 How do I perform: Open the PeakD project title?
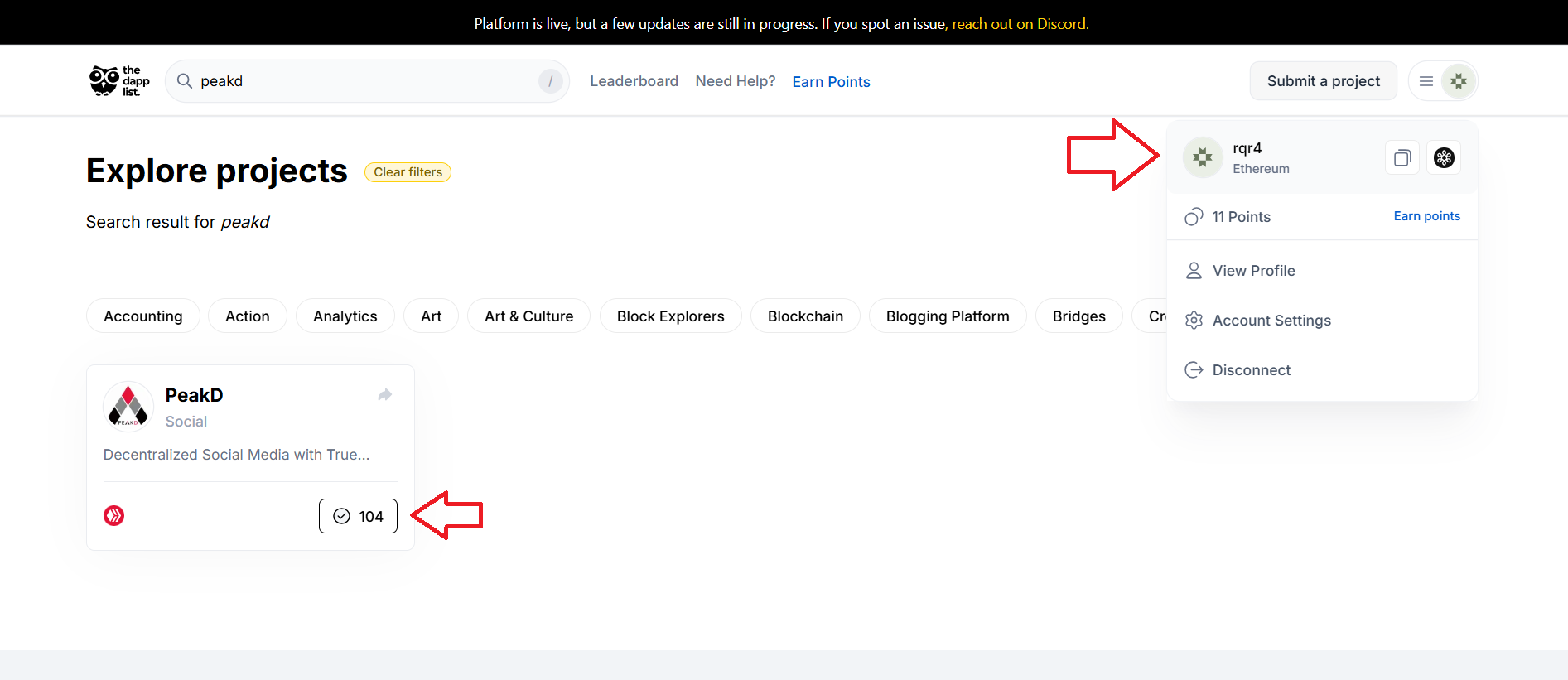pyautogui.click(x=194, y=395)
